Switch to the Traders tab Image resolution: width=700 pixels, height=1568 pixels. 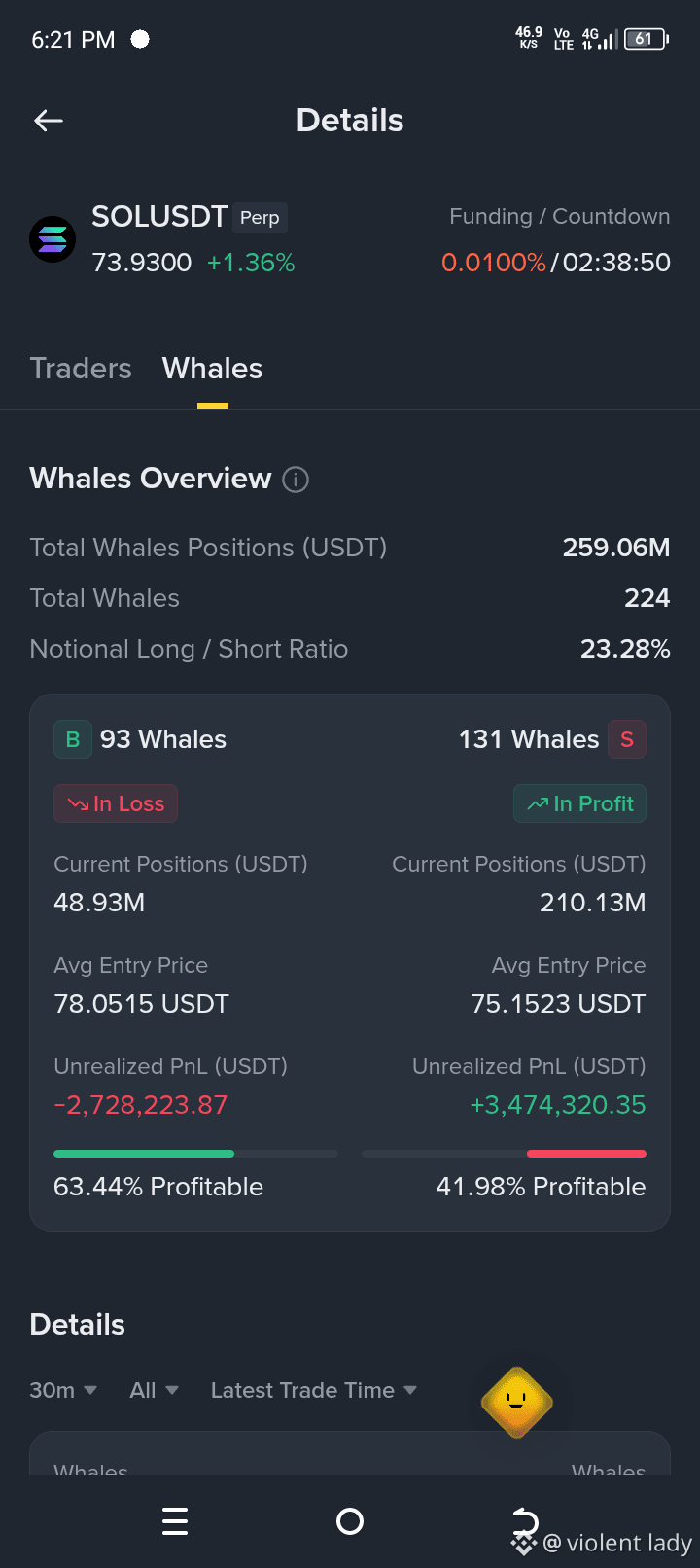(81, 369)
